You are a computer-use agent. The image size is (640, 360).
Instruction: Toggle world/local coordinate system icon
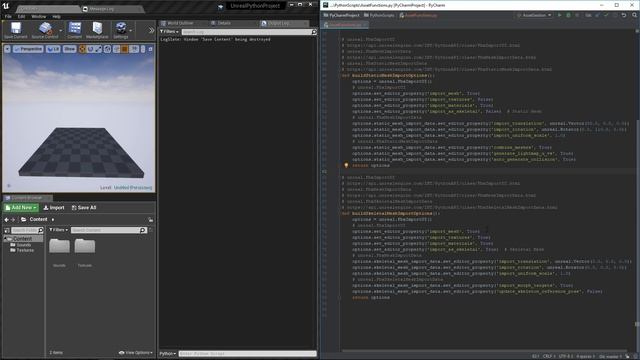(107, 49)
